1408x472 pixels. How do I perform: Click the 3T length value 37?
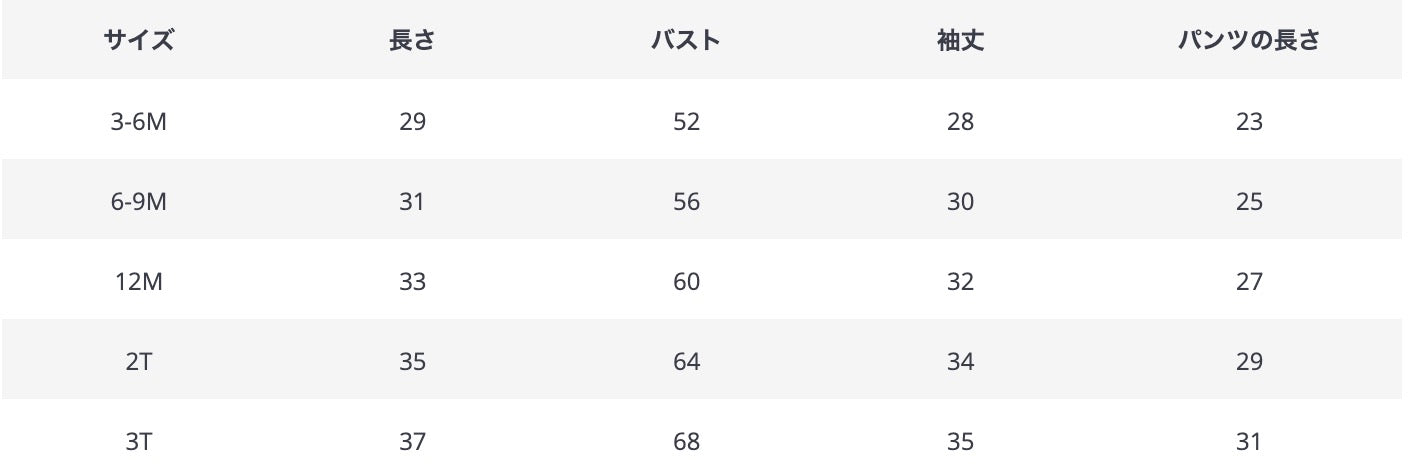[x=412, y=441]
